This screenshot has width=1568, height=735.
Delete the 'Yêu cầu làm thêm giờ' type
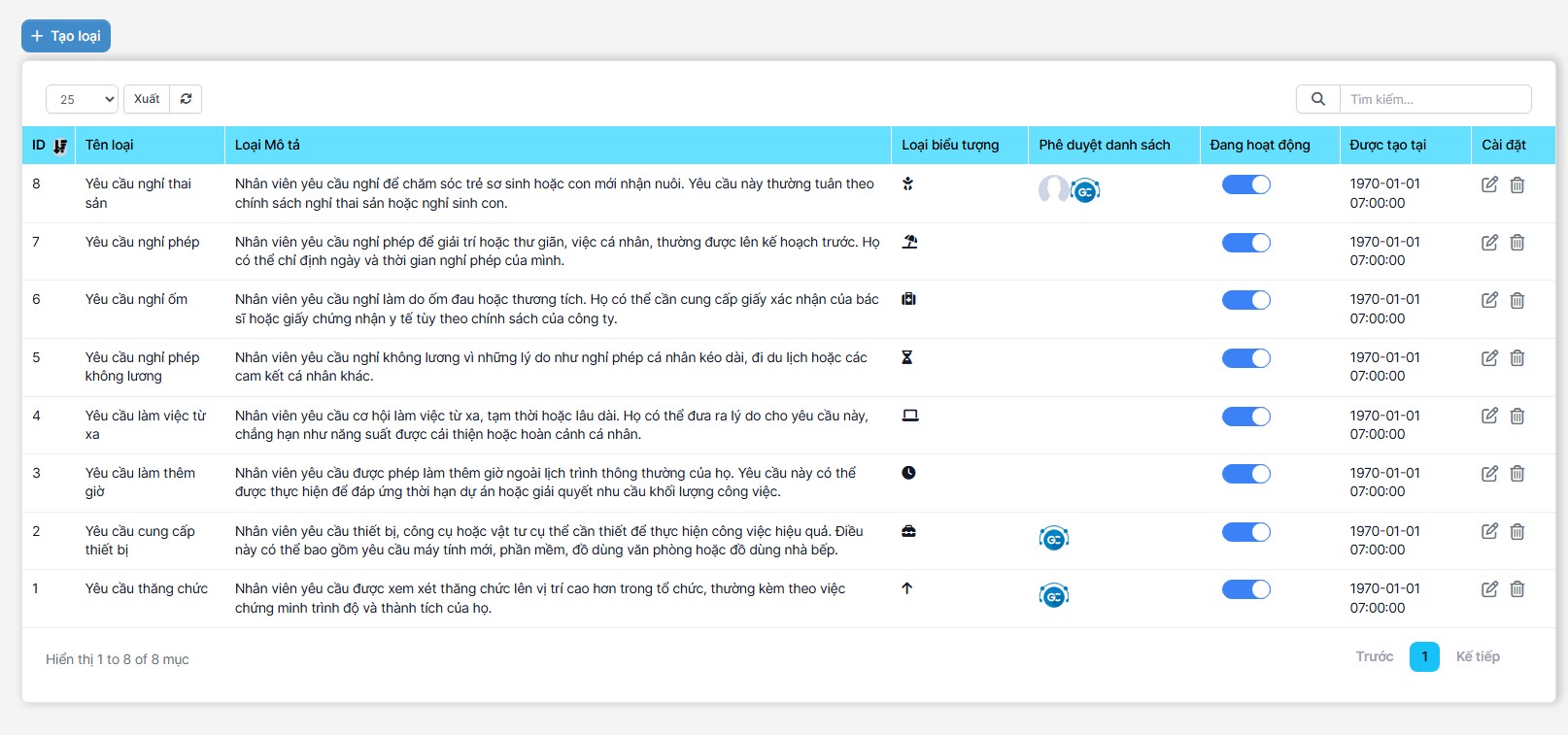(x=1517, y=474)
